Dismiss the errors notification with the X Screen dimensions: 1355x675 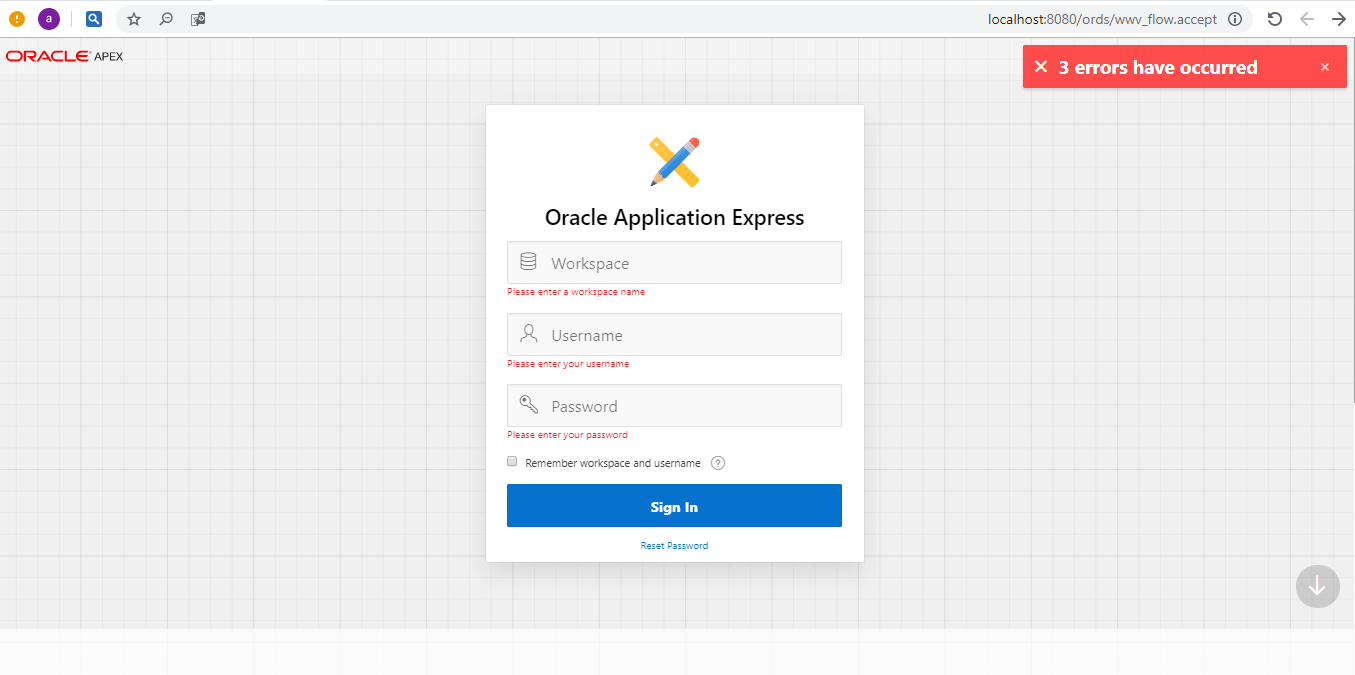point(1325,67)
